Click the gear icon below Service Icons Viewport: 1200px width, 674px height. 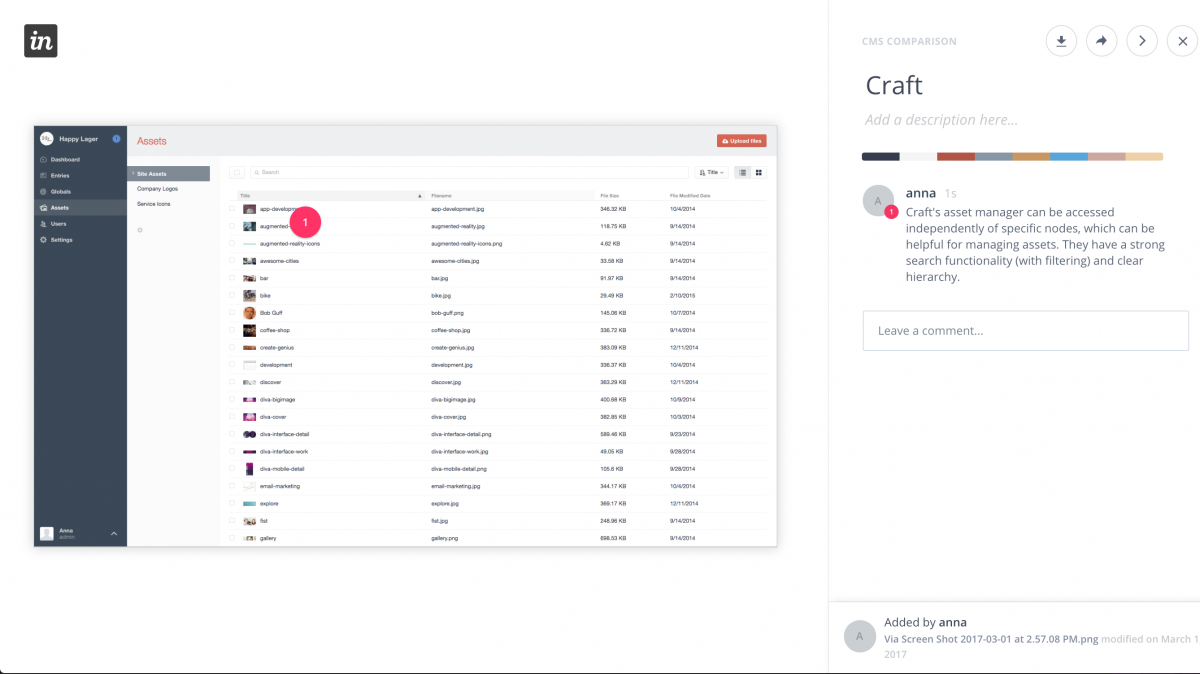(x=140, y=230)
